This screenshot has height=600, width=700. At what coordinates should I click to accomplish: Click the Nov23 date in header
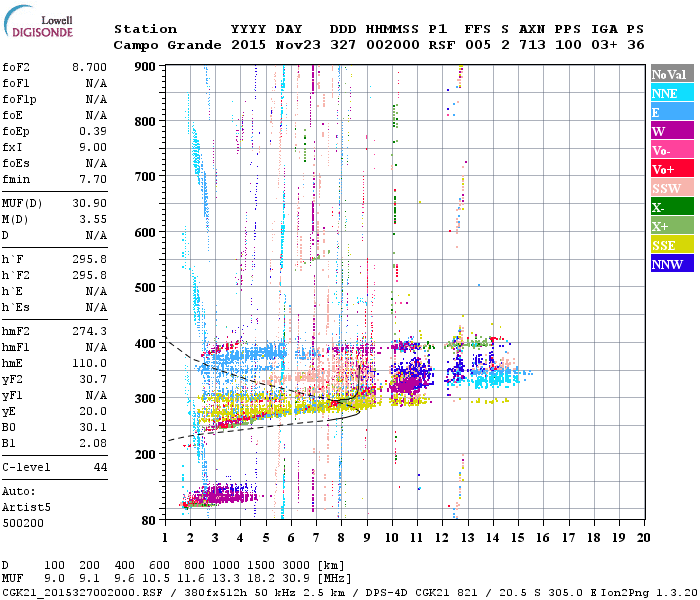click(298, 45)
